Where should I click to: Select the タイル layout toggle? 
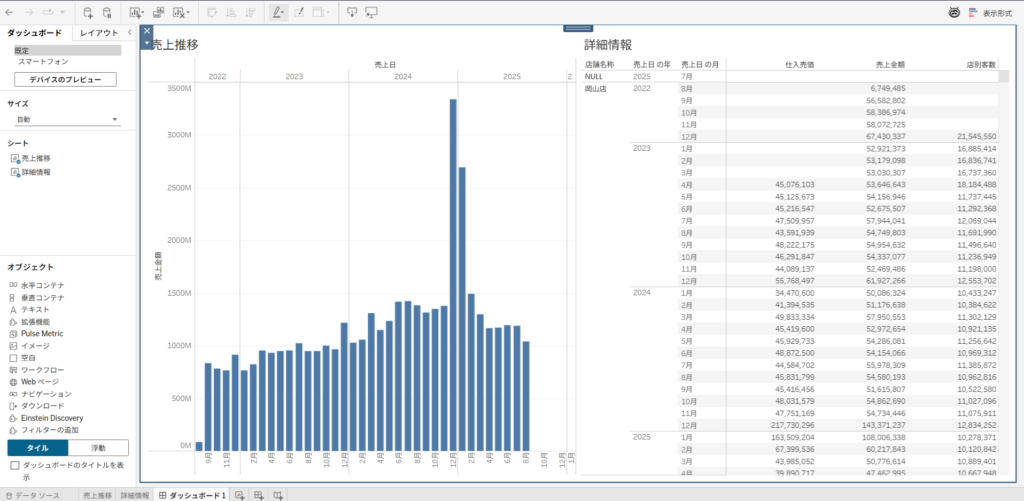tap(38, 448)
